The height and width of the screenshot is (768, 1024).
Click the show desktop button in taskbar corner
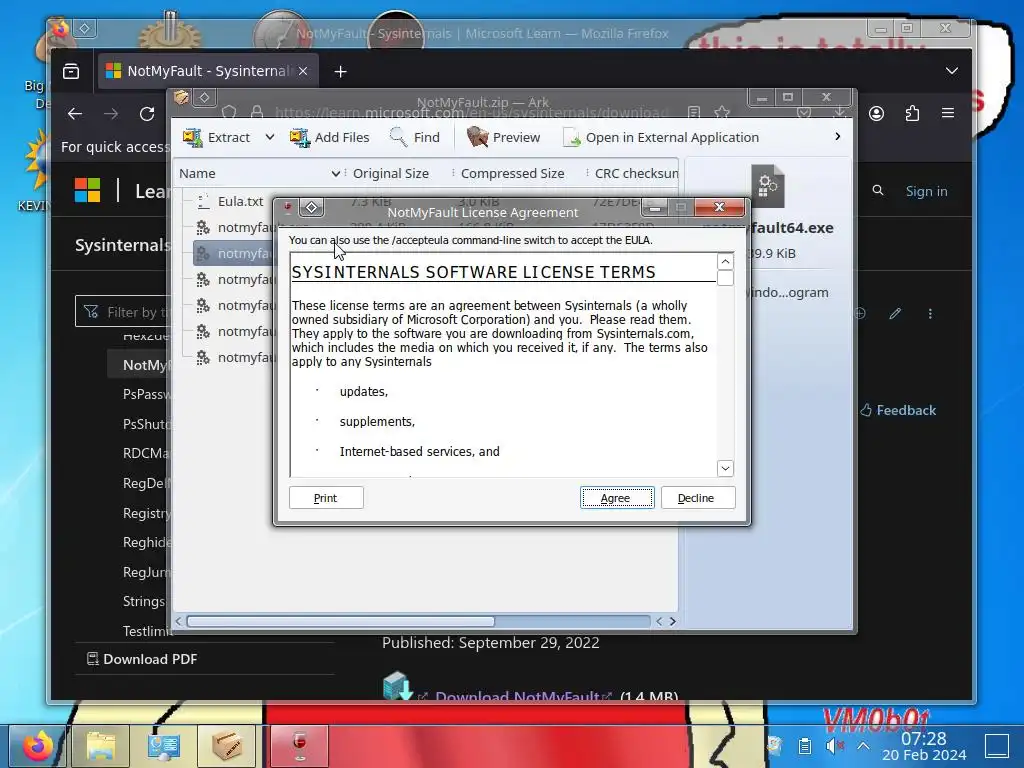click(997, 746)
